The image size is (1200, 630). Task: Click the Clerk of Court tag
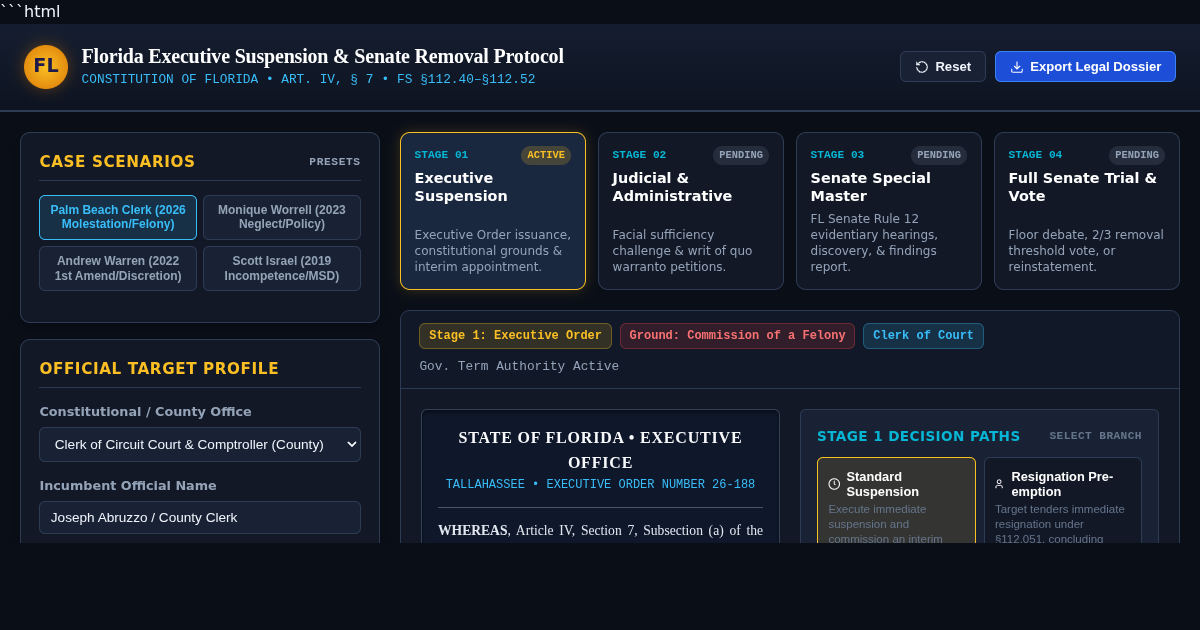pyautogui.click(x=923, y=336)
